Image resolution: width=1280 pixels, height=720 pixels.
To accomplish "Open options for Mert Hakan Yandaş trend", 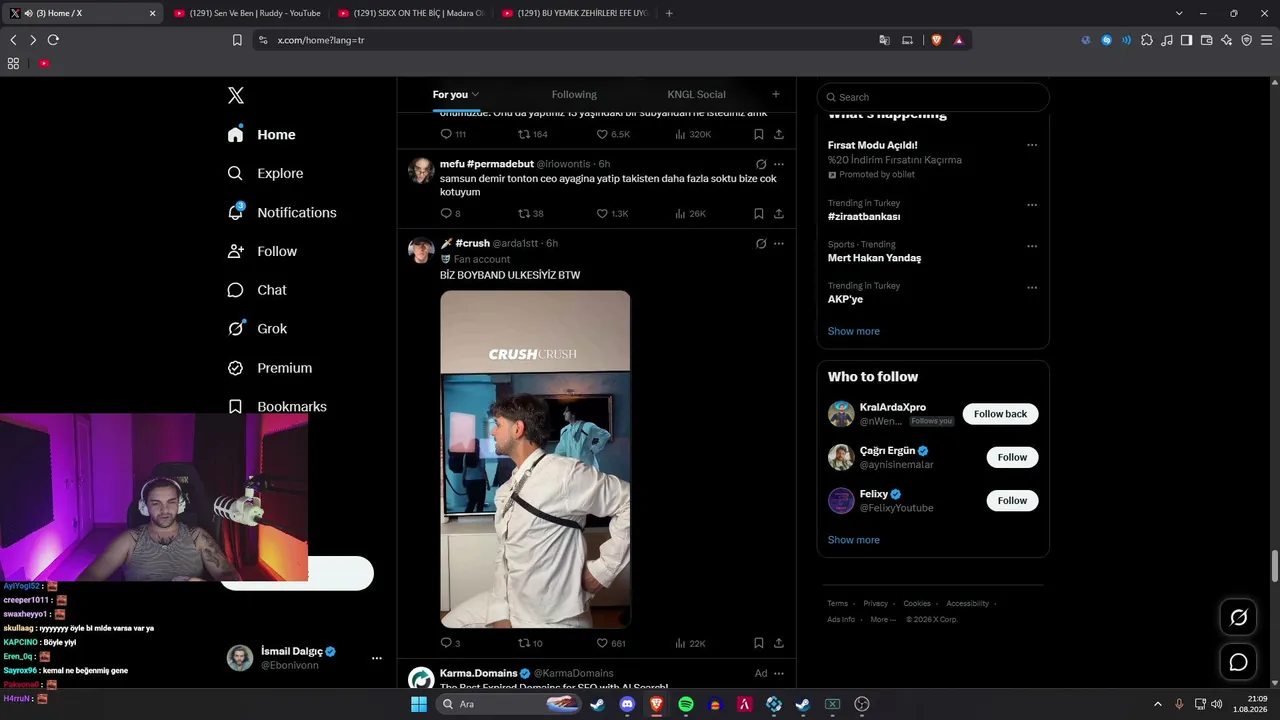I will tap(1032, 246).
